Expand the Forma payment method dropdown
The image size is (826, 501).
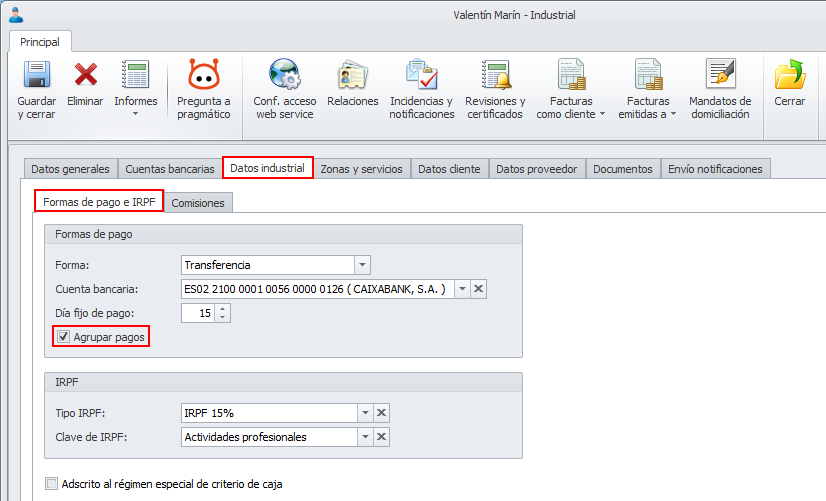pos(362,265)
